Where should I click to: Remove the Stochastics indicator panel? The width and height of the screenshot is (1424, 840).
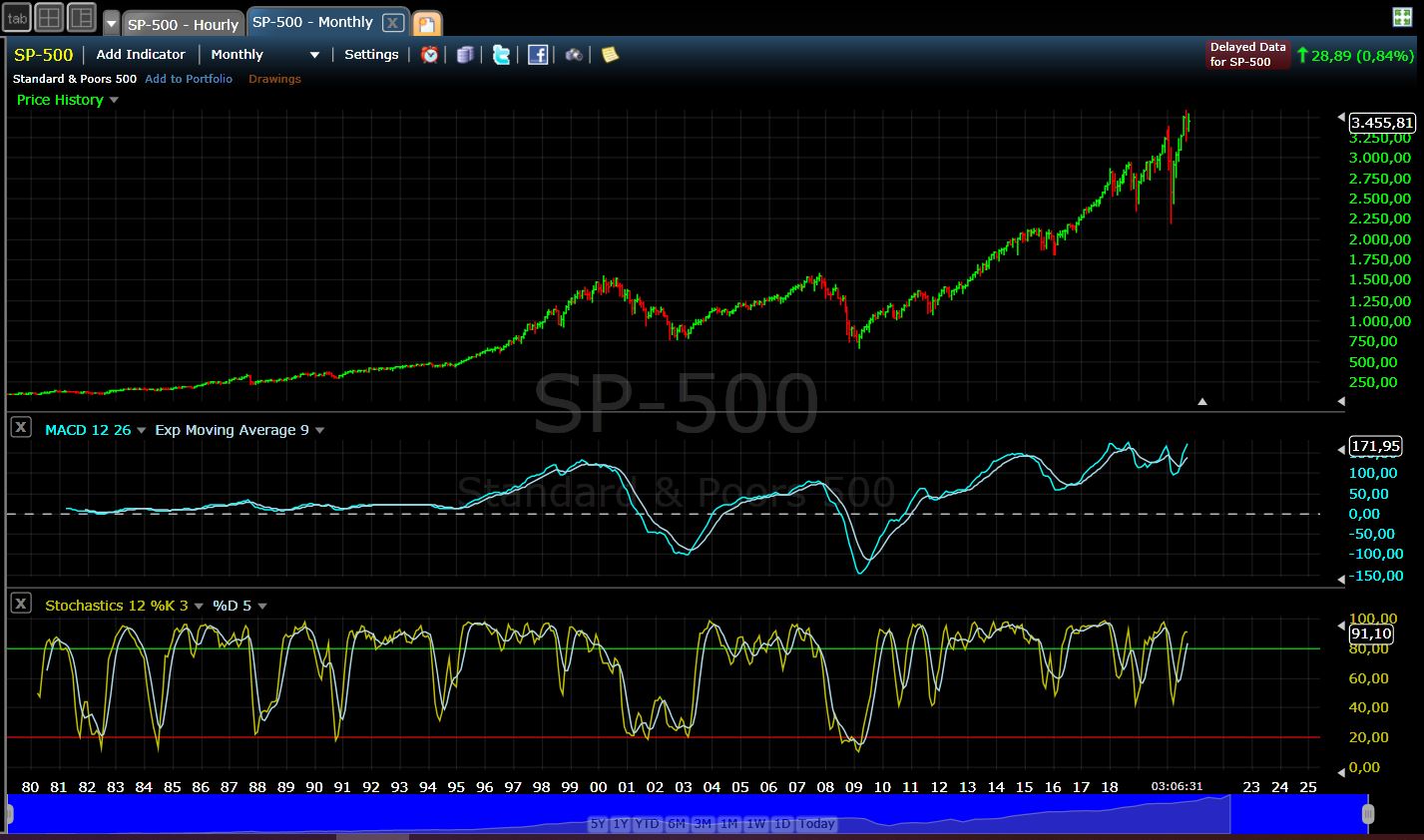[x=20, y=603]
